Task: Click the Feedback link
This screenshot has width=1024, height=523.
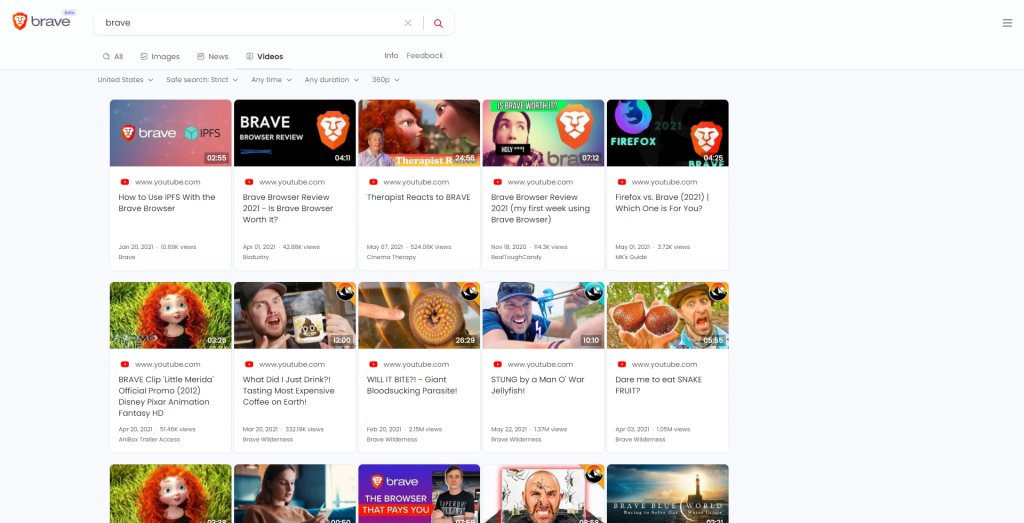Action: 424,56
